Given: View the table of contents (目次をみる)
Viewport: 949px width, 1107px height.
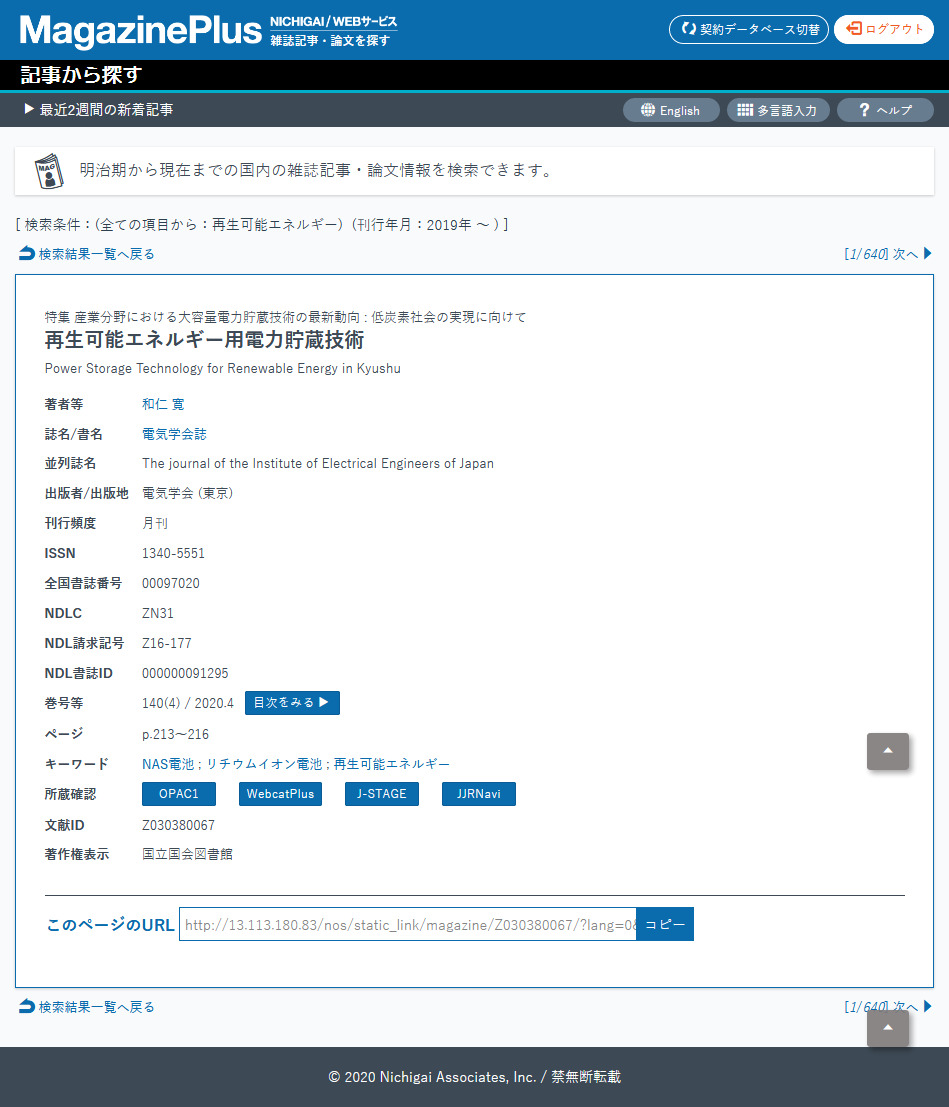Looking at the screenshot, I should pyautogui.click(x=292, y=703).
